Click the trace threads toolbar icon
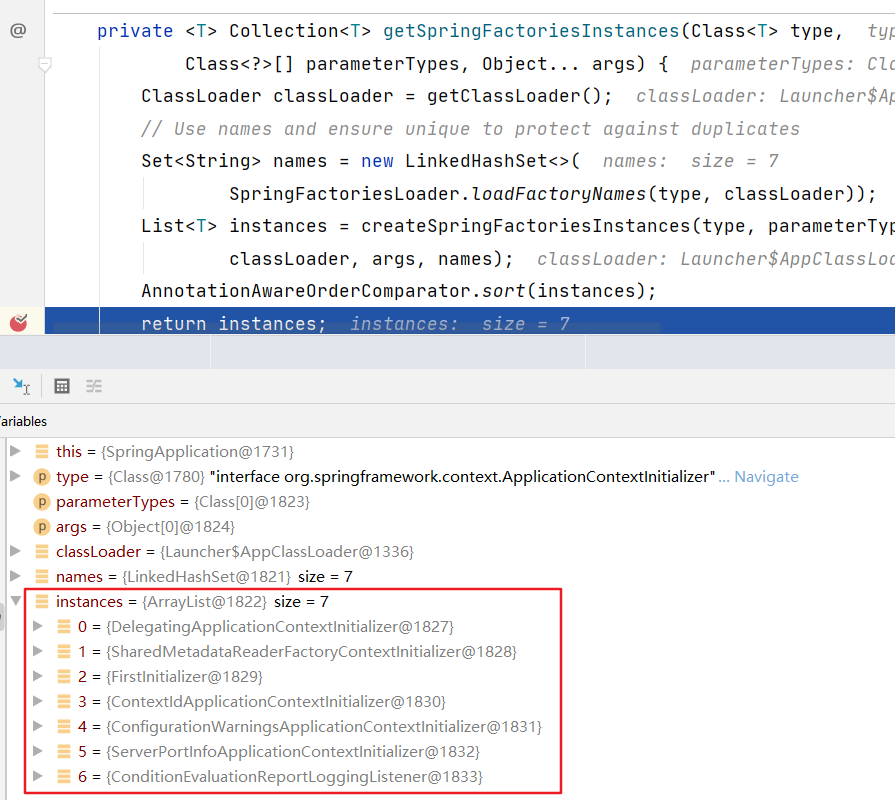This screenshot has width=895, height=800. click(x=94, y=386)
